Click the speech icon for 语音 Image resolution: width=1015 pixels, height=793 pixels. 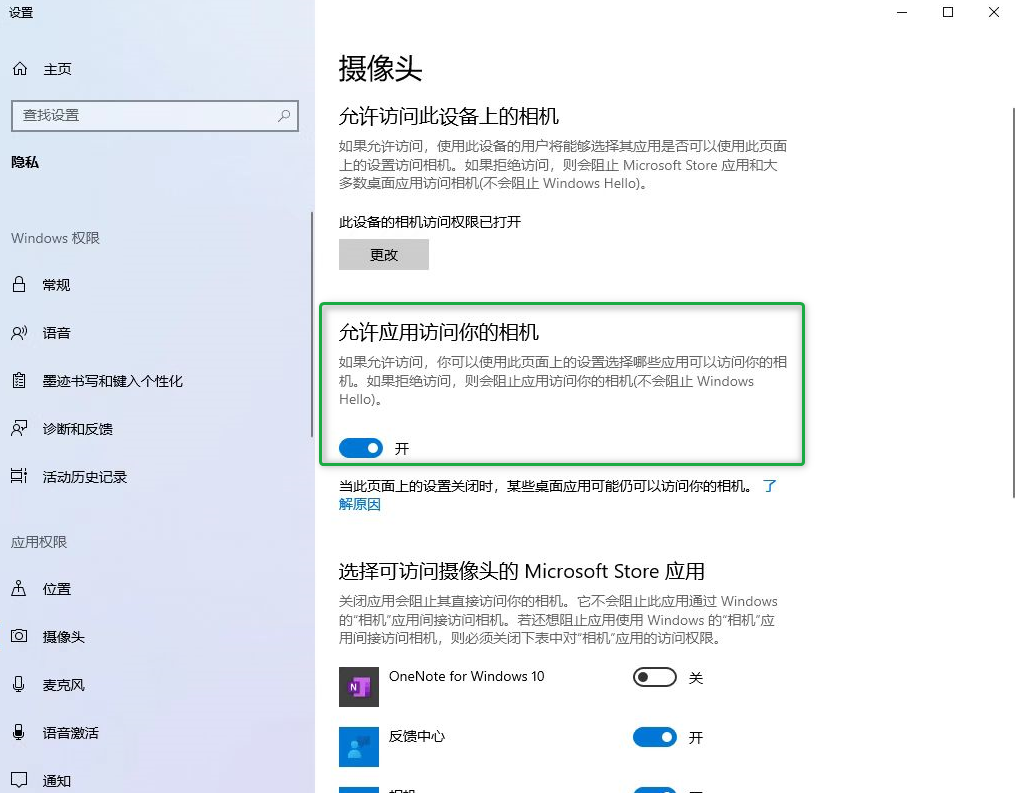[19, 333]
